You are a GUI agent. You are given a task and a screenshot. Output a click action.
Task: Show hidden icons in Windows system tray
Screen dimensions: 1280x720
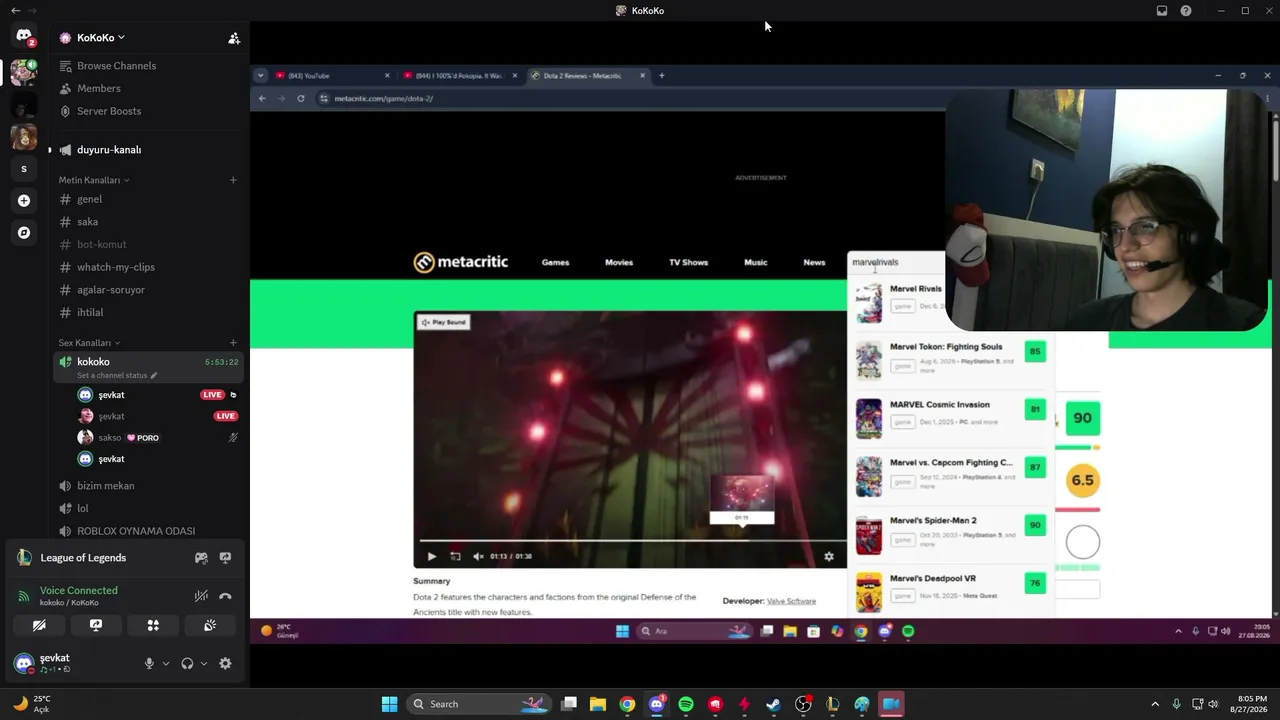1155,704
